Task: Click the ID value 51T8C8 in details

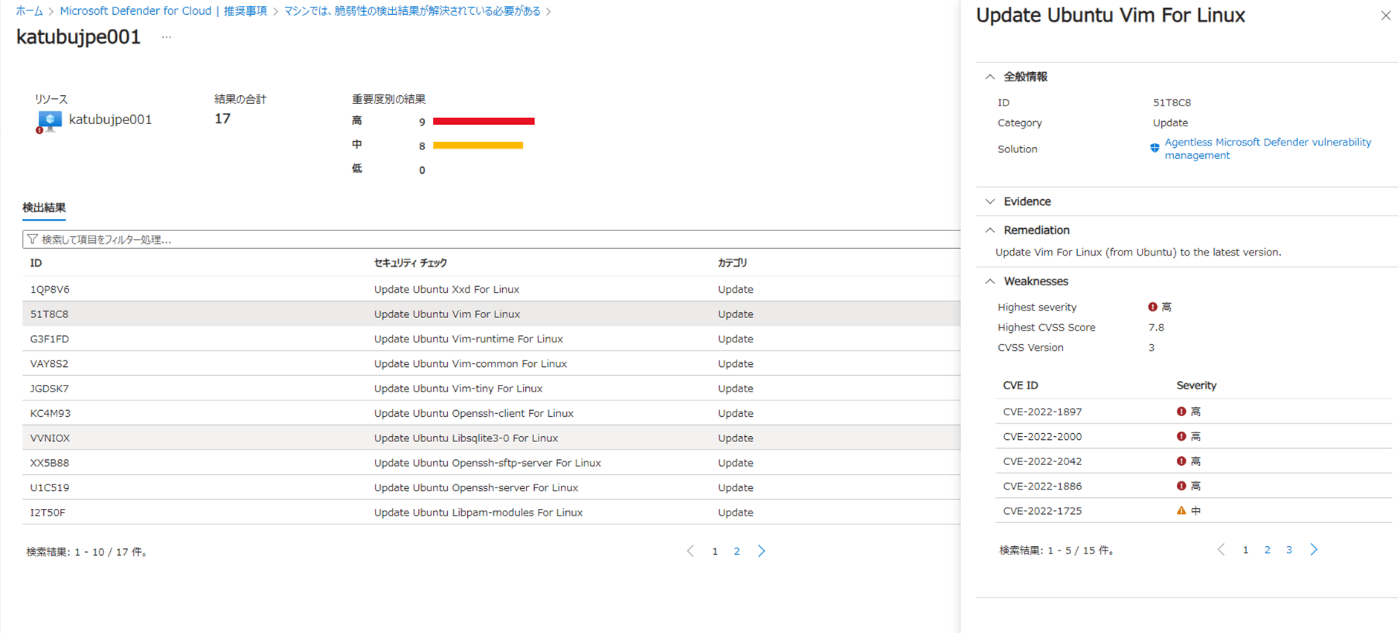Action: (1172, 103)
